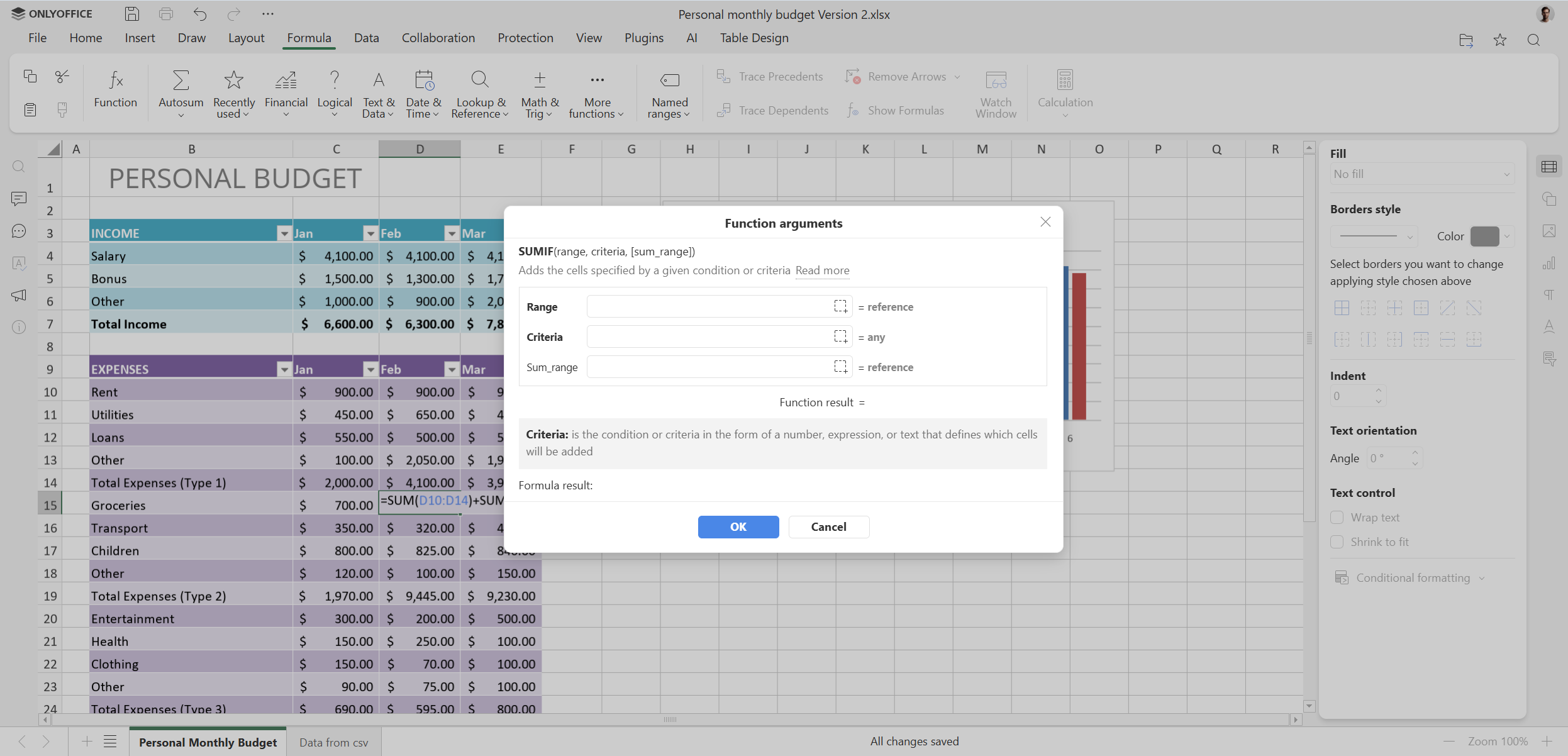Click the Mark as favorite star icon
The height and width of the screenshot is (756, 1568).
pos(1500,40)
